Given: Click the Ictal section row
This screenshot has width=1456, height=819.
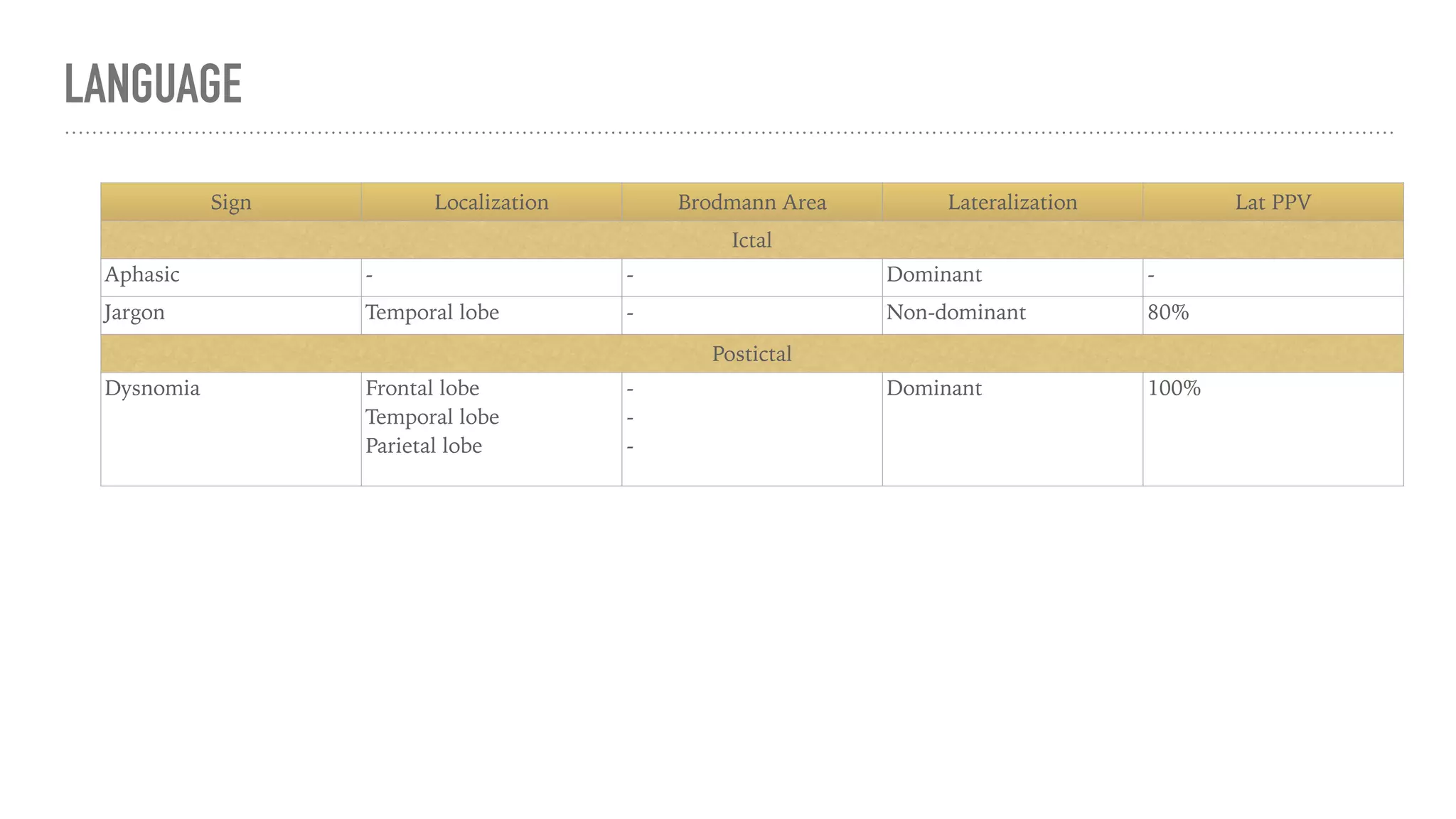Looking at the screenshot, I should [751, 240].
